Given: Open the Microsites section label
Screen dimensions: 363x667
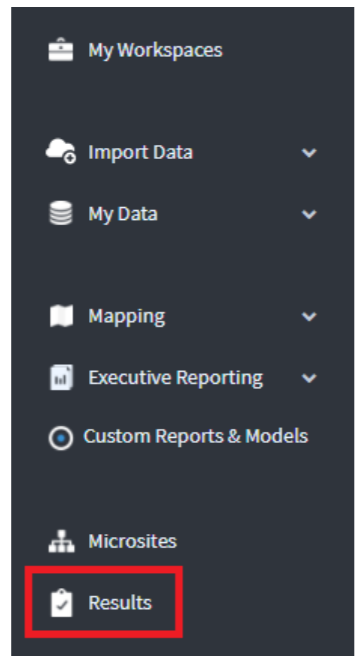Looking at the screenshot, I should [x=132, y=541].
